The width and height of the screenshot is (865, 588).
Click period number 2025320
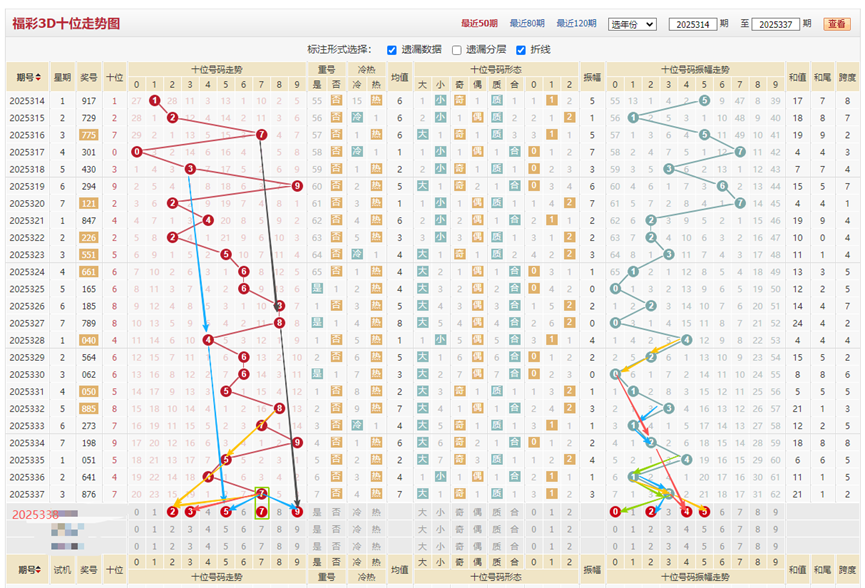tap(27, 204)
